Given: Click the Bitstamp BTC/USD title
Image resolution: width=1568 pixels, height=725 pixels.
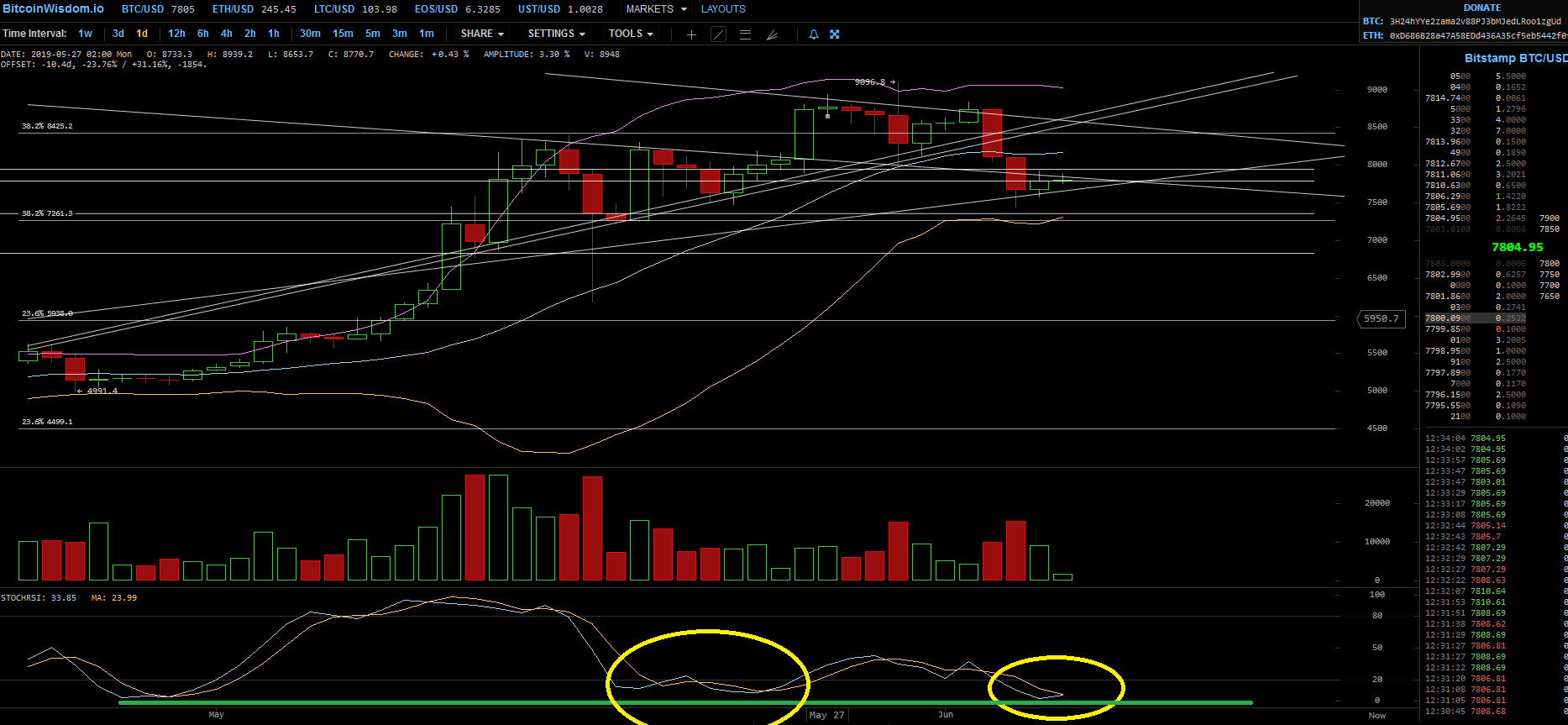Looking at the screenshot, I should click(x=1515, y=58).
